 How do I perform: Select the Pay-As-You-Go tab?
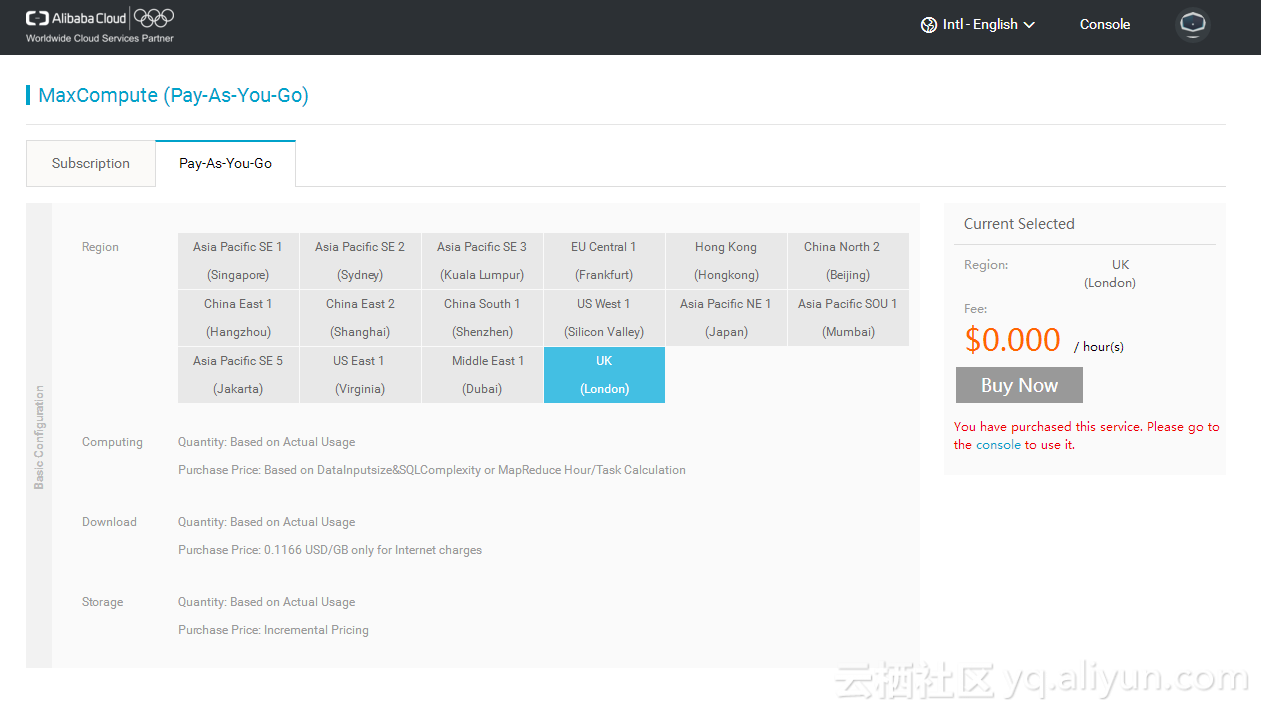pyautogui.click(x=226, y=163)
